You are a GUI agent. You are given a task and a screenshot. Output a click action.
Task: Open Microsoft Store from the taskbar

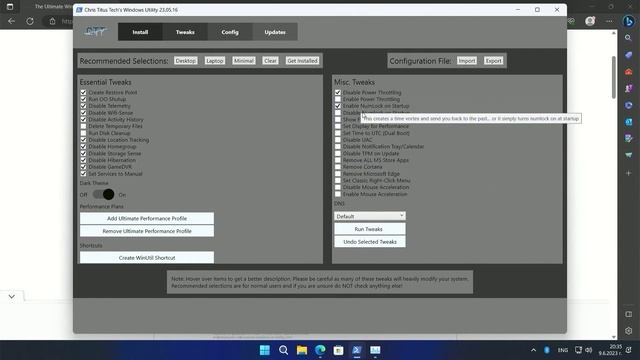pyautogui.click(x=338, y=350)
